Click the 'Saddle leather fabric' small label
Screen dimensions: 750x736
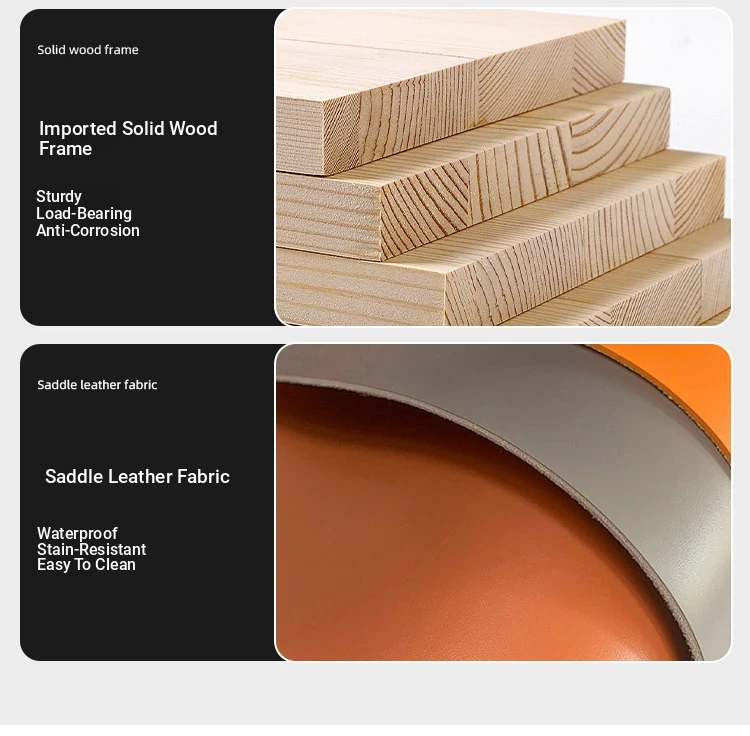pos(97,385)
